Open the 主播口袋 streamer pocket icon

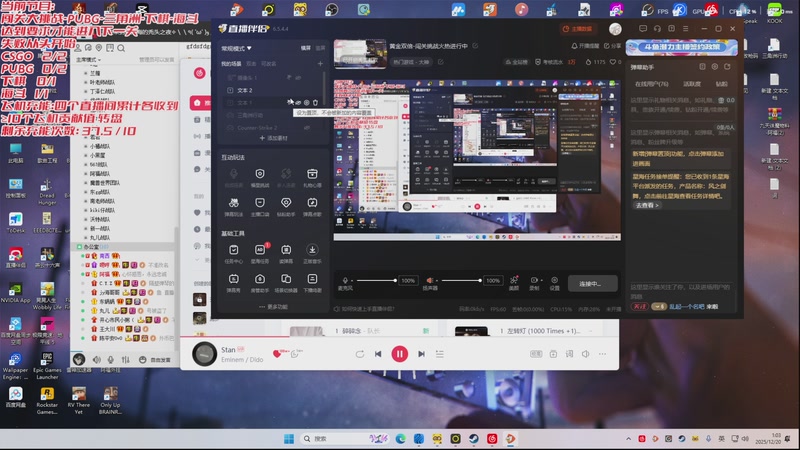260,203
